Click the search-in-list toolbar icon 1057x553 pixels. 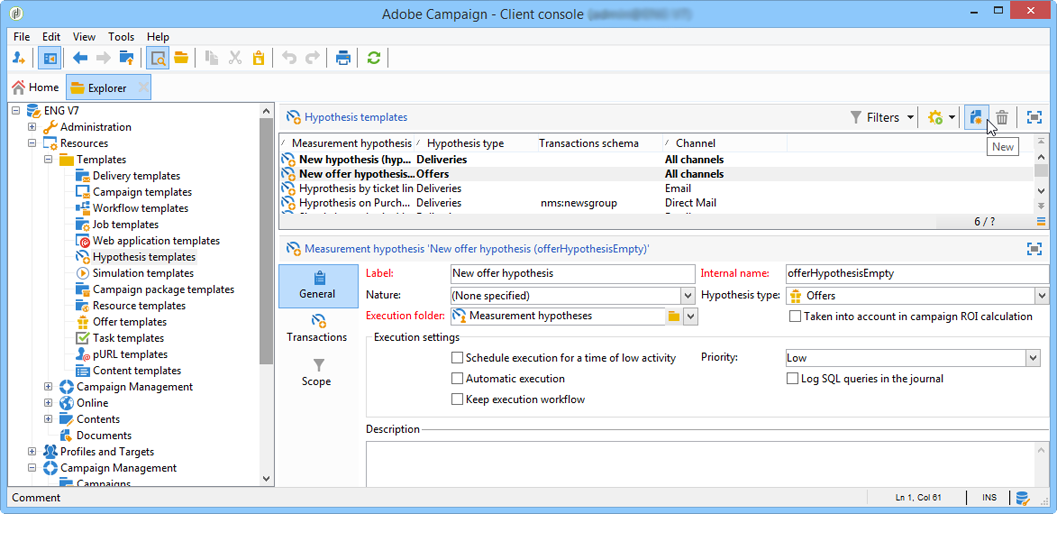[158, 58]
